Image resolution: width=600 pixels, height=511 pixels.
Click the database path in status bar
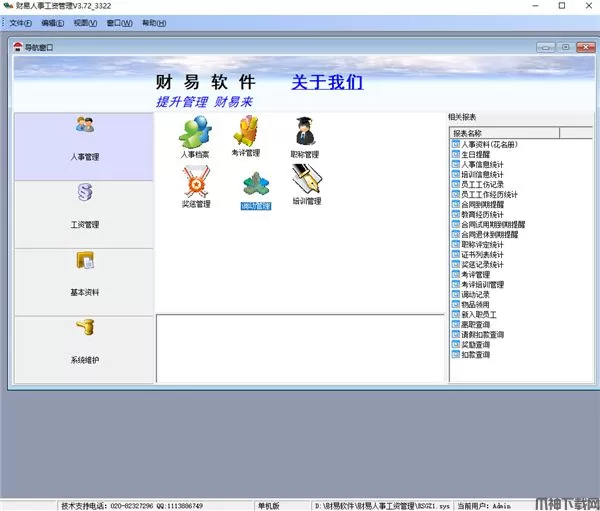point(382,506)
